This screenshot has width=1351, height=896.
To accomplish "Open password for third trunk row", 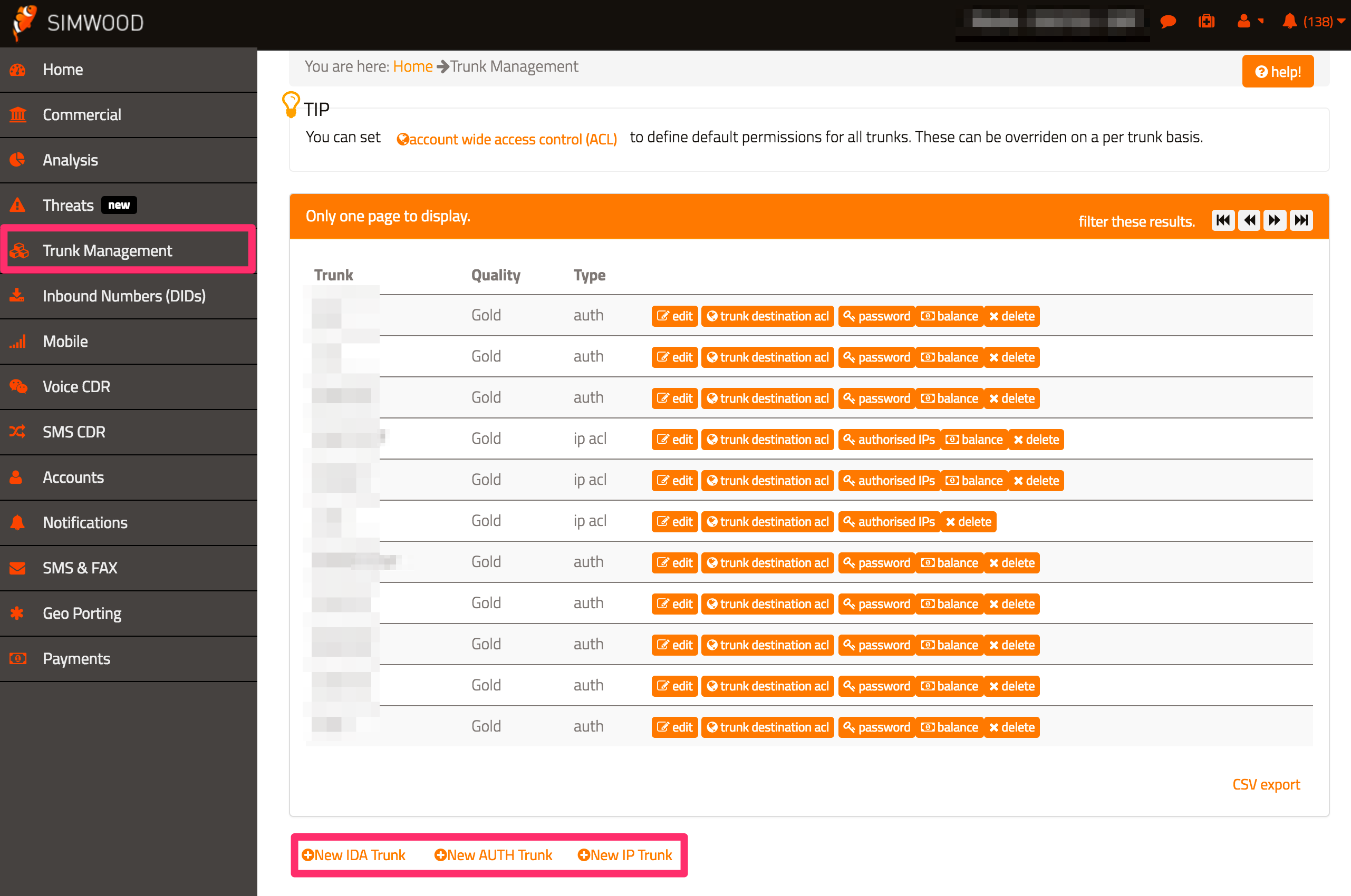I will (x=876, y=398).
